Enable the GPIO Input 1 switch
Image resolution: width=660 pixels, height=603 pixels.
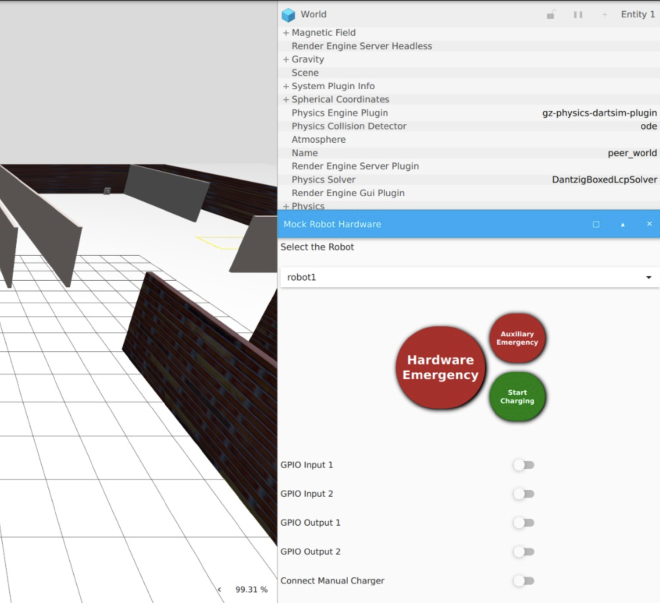[523, 465]
